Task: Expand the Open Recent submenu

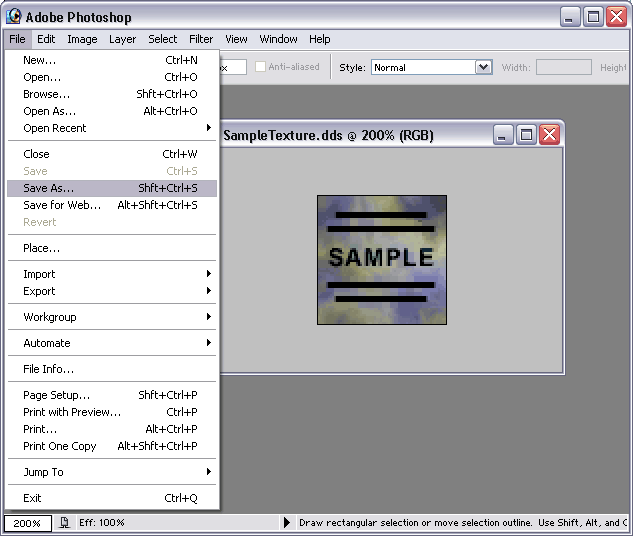Action: click(x=112, y=128)
